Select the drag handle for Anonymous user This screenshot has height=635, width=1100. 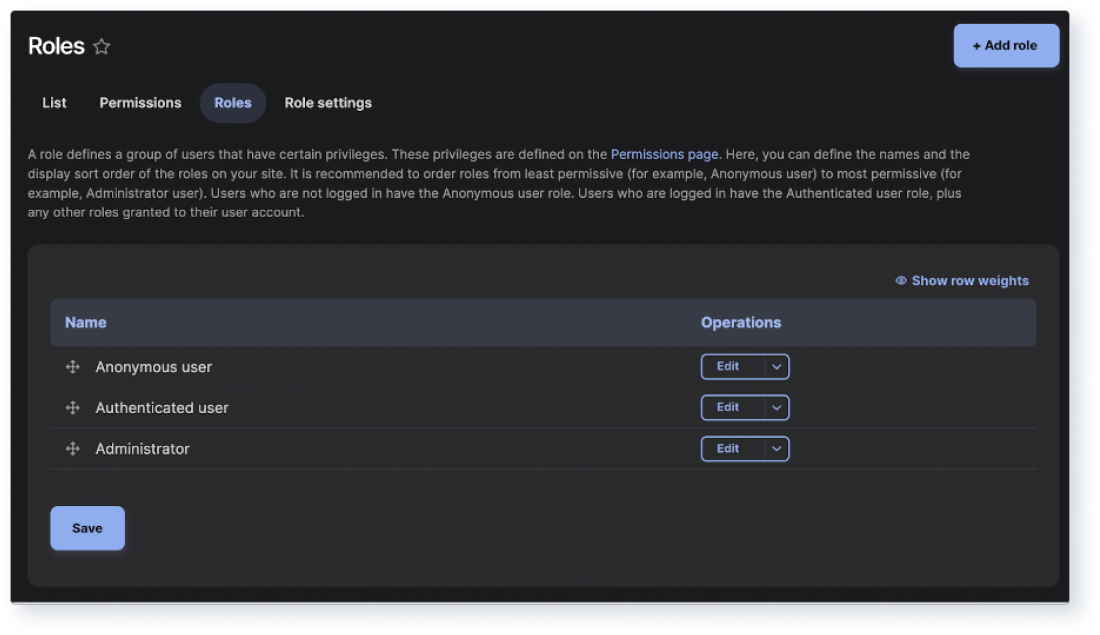pyautogui.click(x=71, y=367)
